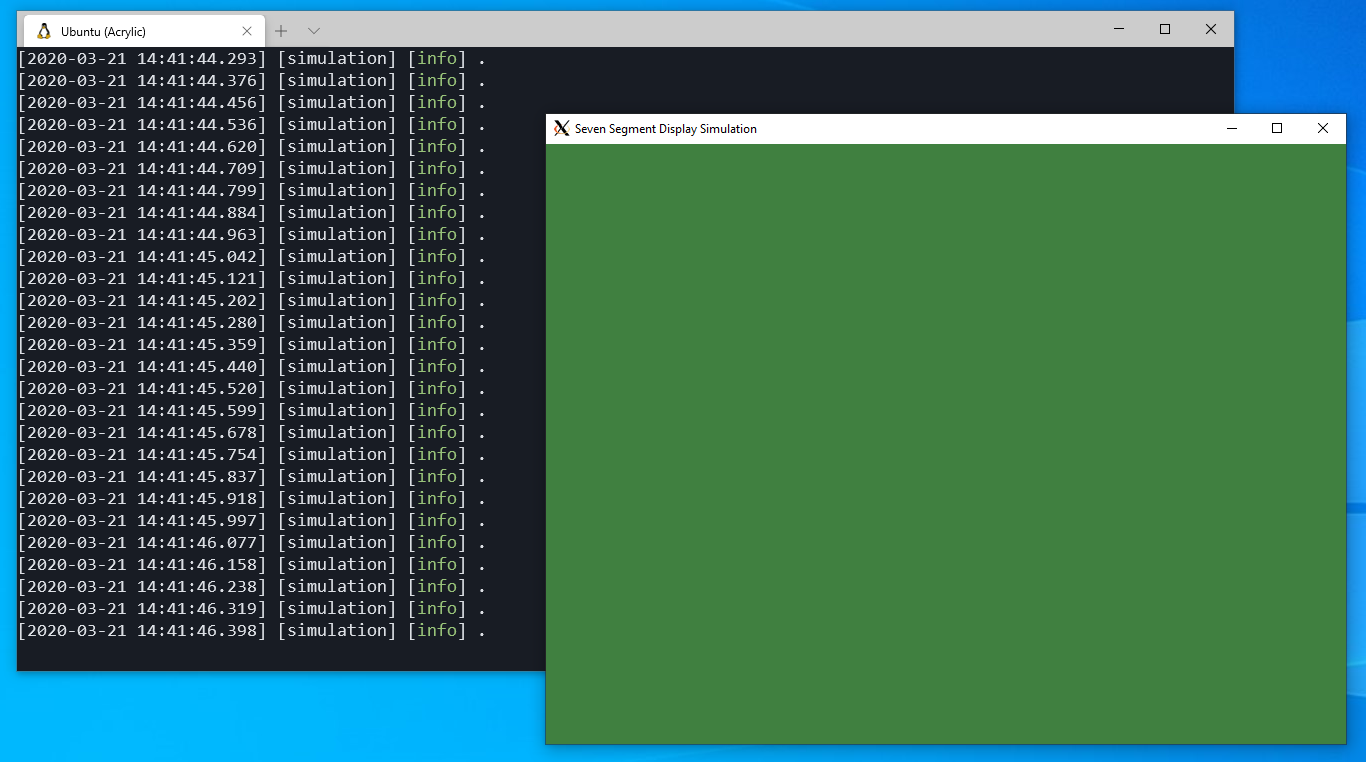Click the log line timestamped 14:41:45.918

tap(253, 498)
